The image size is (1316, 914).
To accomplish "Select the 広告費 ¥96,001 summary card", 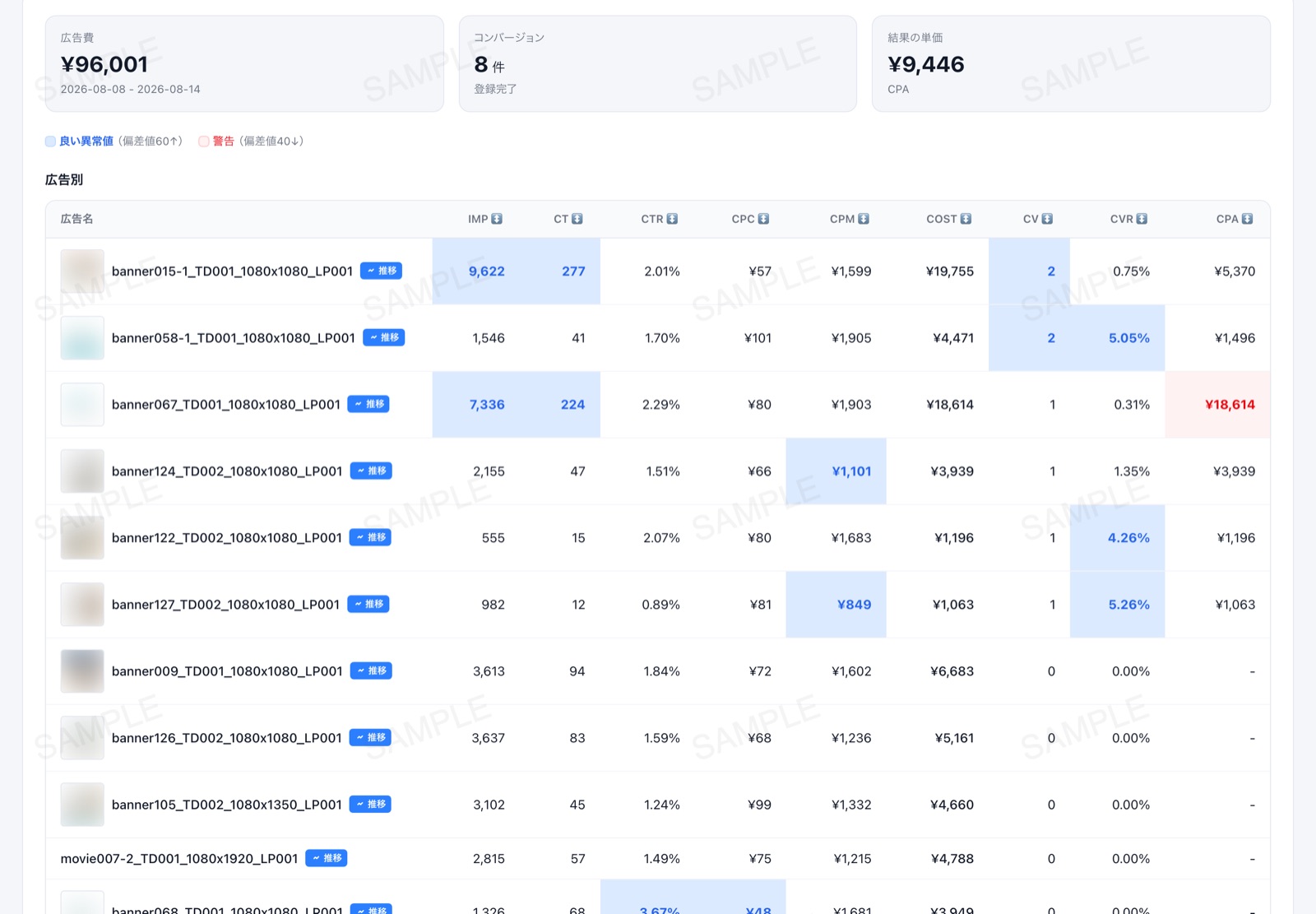I will (x=244, y=63).
